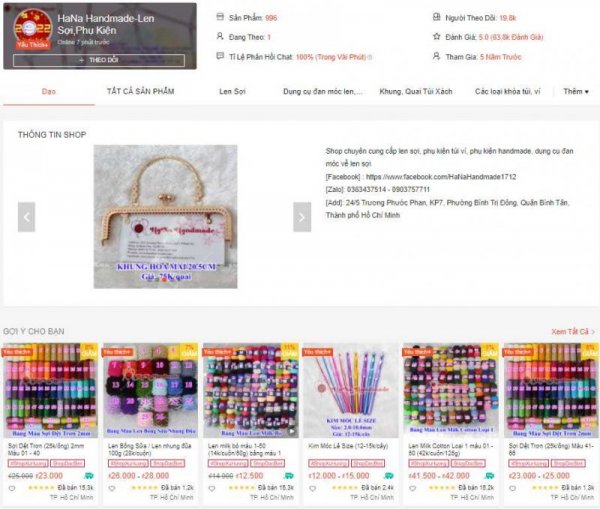Image resolution: width=600 pixels, height=509 pixels.
Task: Click the Đánh Giá star icon
Action: [436, 37]
